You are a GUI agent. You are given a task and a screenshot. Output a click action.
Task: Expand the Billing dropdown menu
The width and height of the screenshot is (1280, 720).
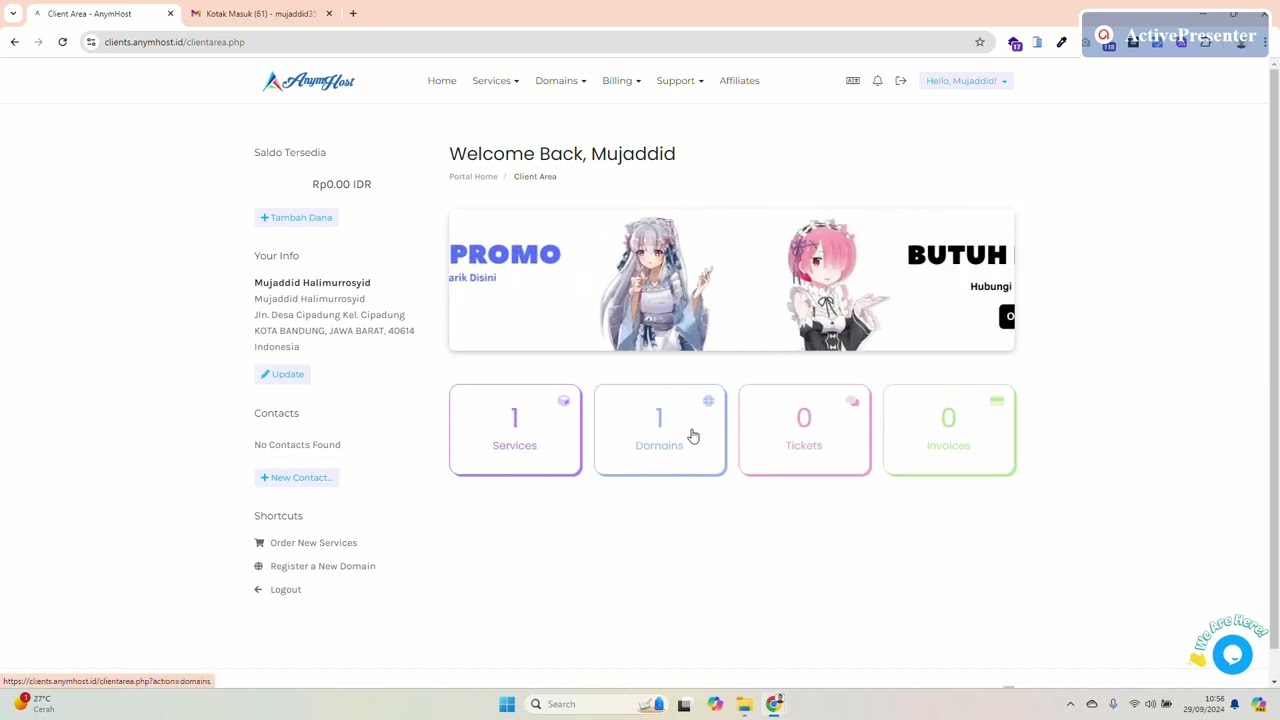(x=621, y=81)
